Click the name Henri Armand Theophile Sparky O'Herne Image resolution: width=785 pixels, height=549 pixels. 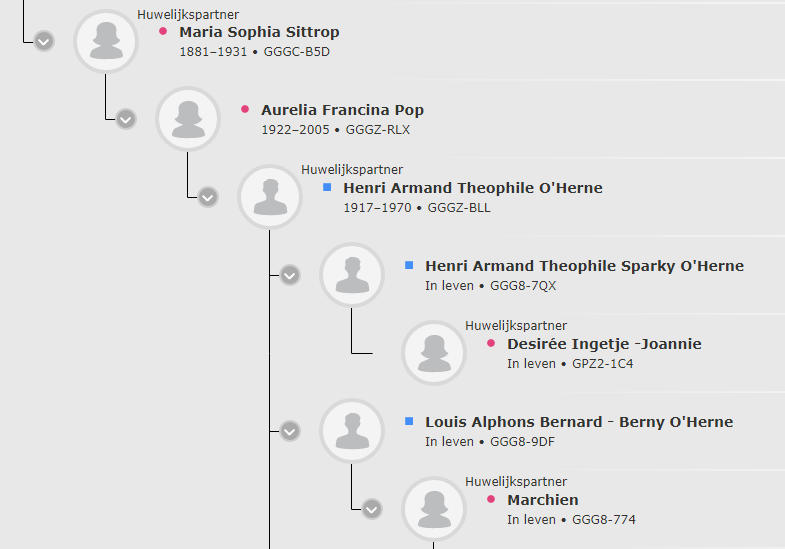click(x=584, y=266)
